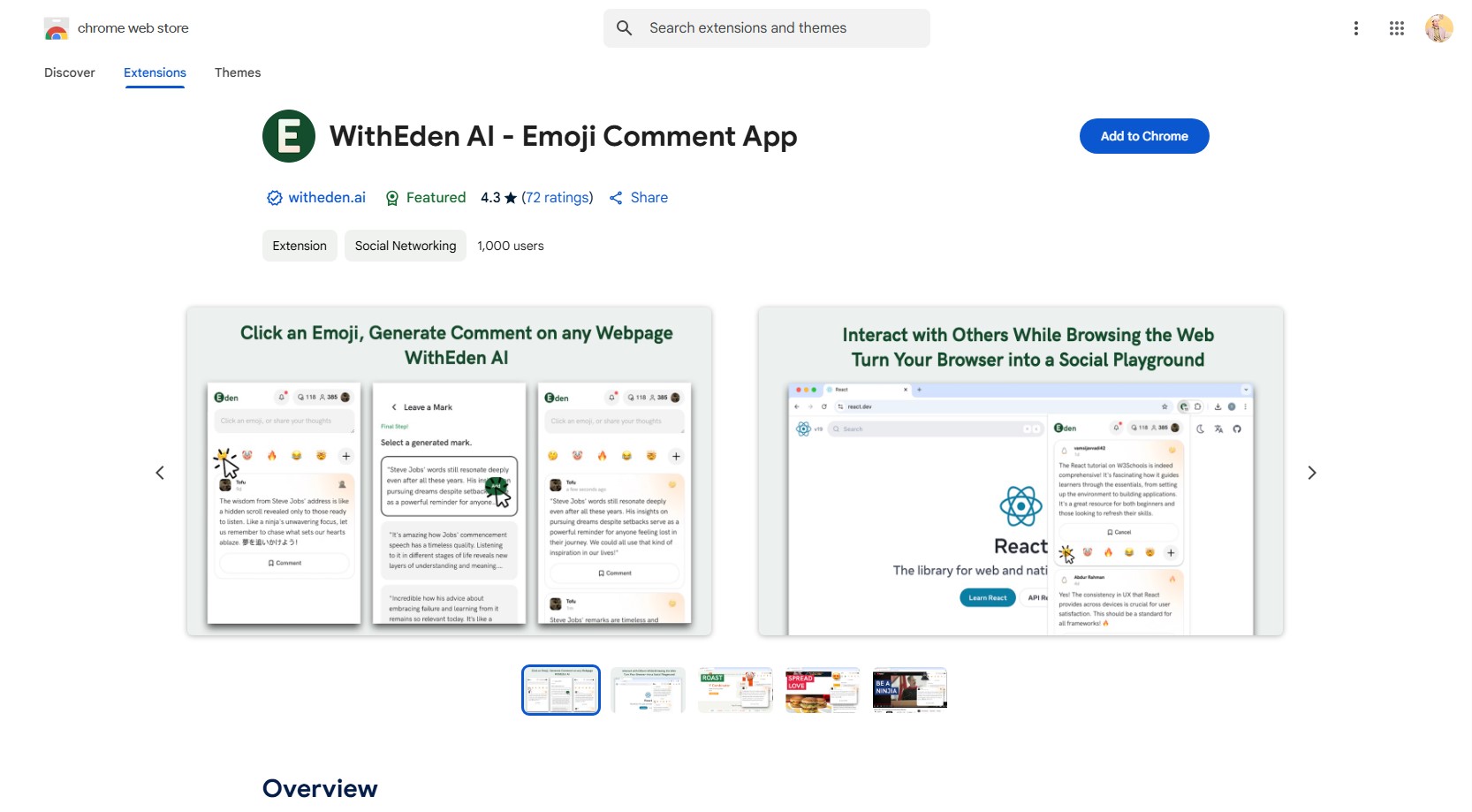Show previous screenshot with left arrow
1472x812 pixels.
coord(160,473)
